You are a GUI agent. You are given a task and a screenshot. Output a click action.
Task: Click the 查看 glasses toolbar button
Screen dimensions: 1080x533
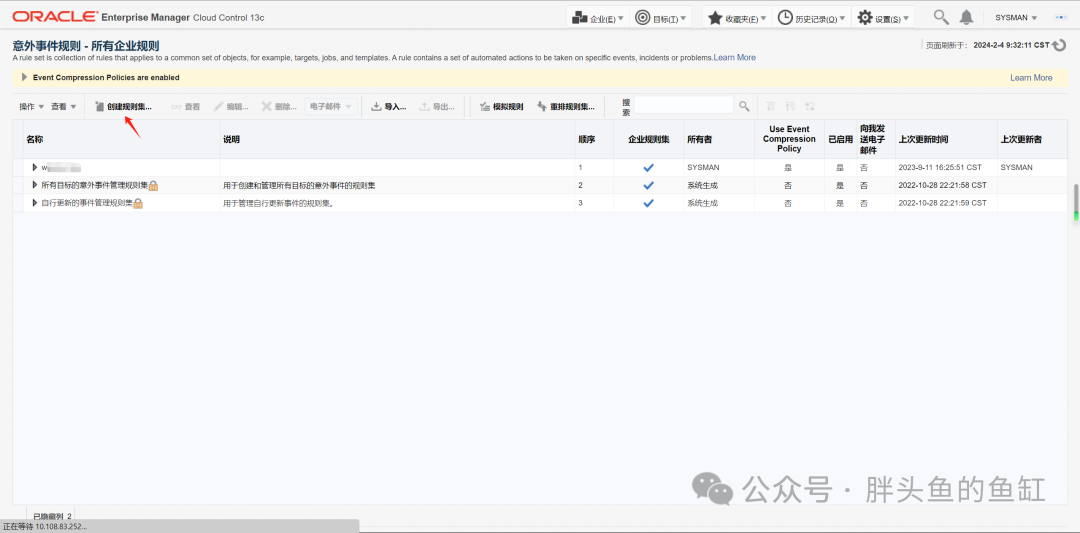click(186, 107)
